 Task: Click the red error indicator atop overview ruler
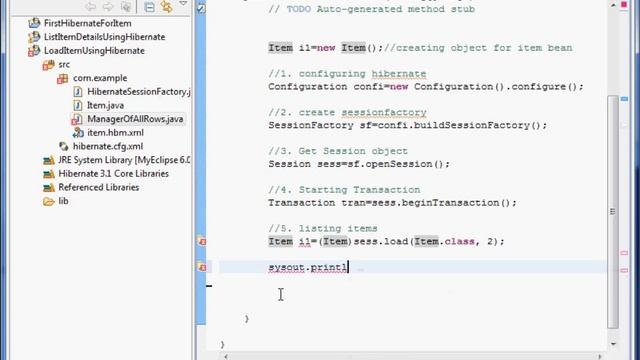(x=624, y=4)
